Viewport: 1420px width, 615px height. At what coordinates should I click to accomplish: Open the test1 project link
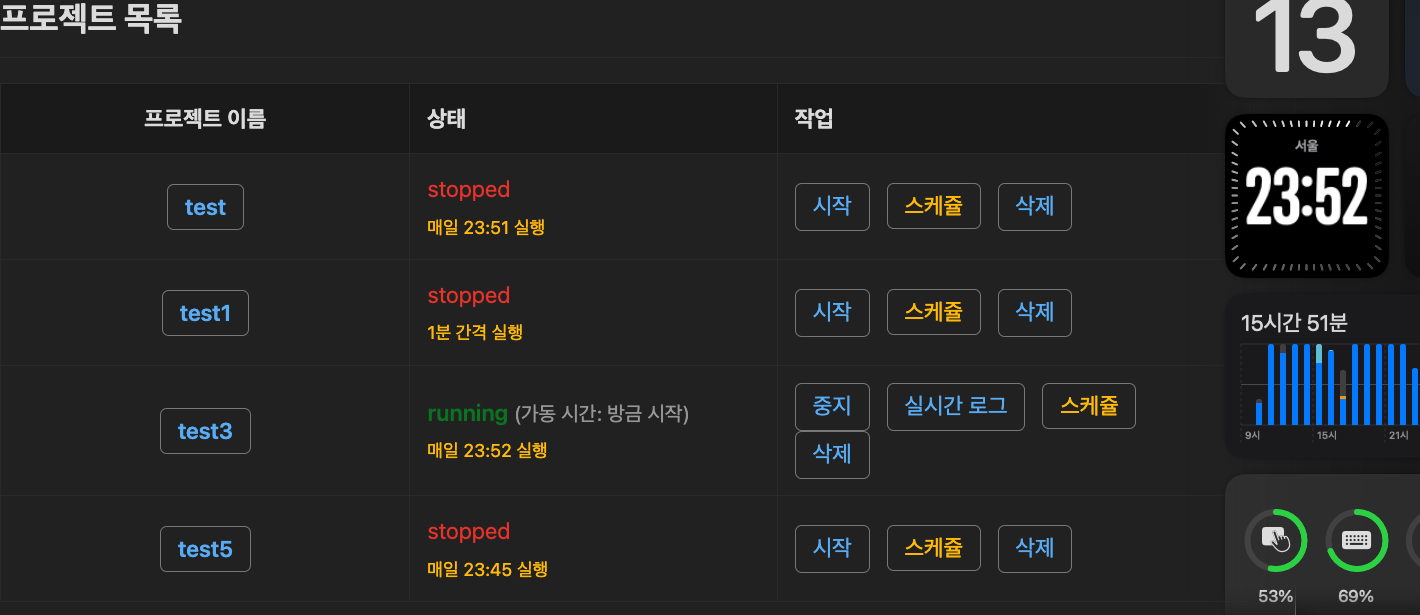pyautogui.click(x=205, y=313)
